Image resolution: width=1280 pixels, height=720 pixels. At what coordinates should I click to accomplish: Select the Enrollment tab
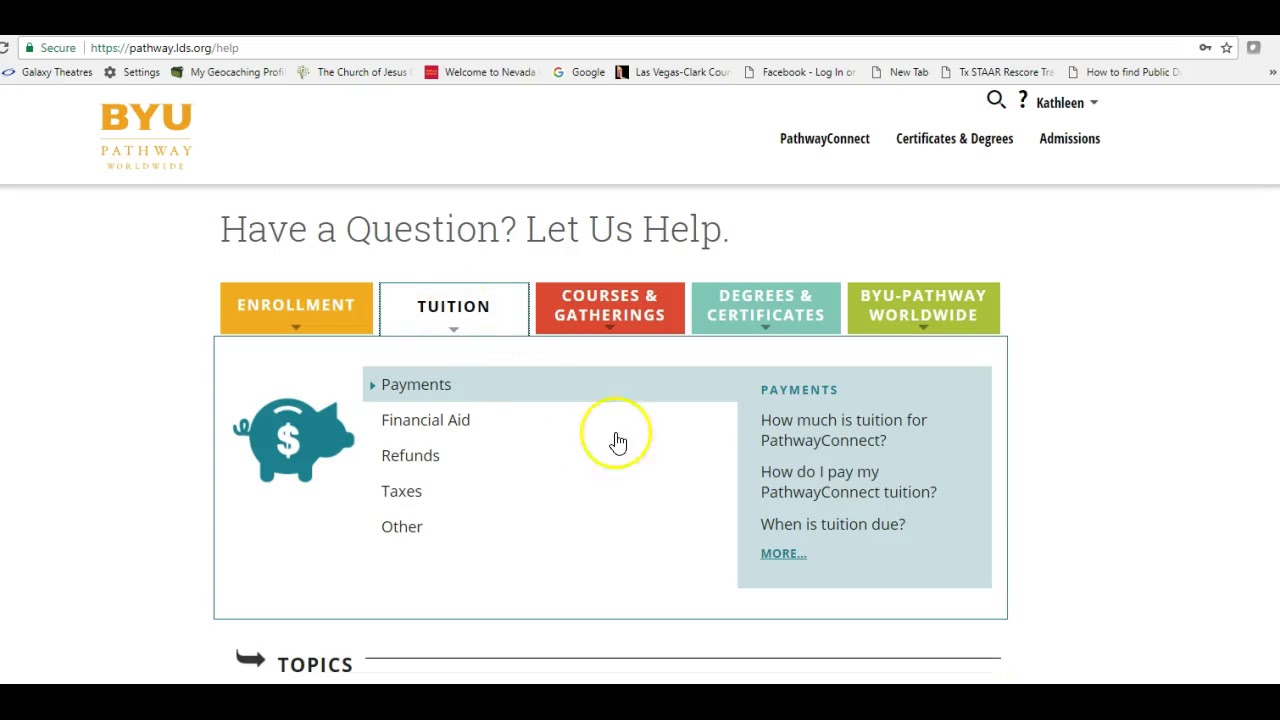click(296, 307)
